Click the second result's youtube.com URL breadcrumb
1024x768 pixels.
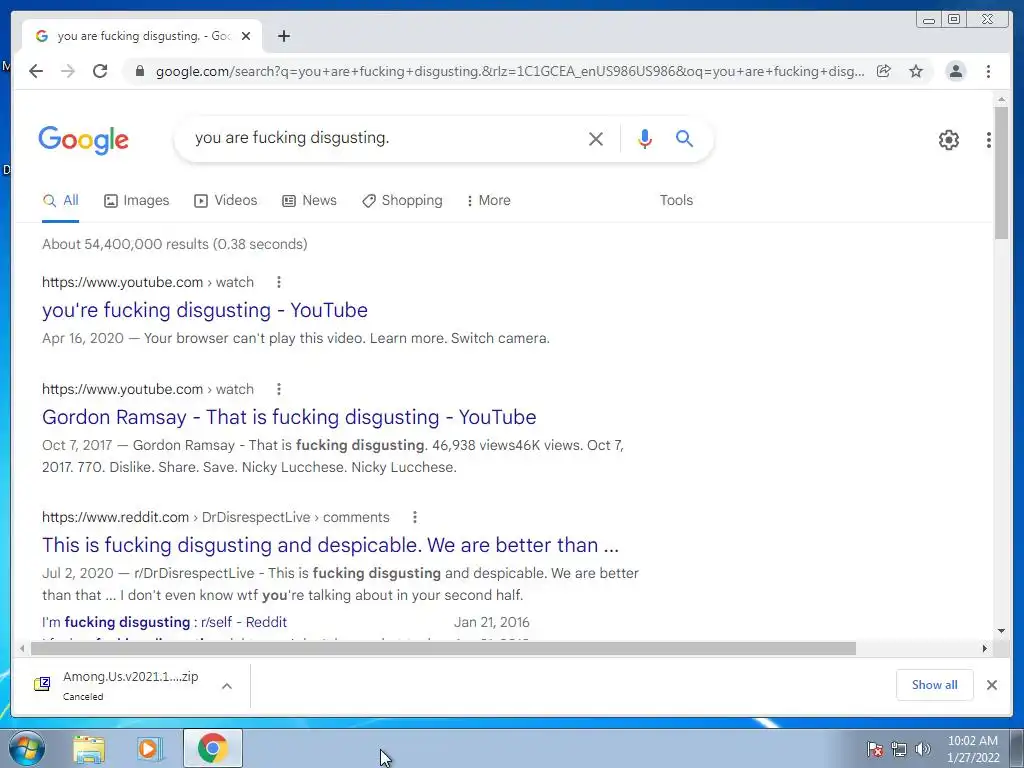148,389
